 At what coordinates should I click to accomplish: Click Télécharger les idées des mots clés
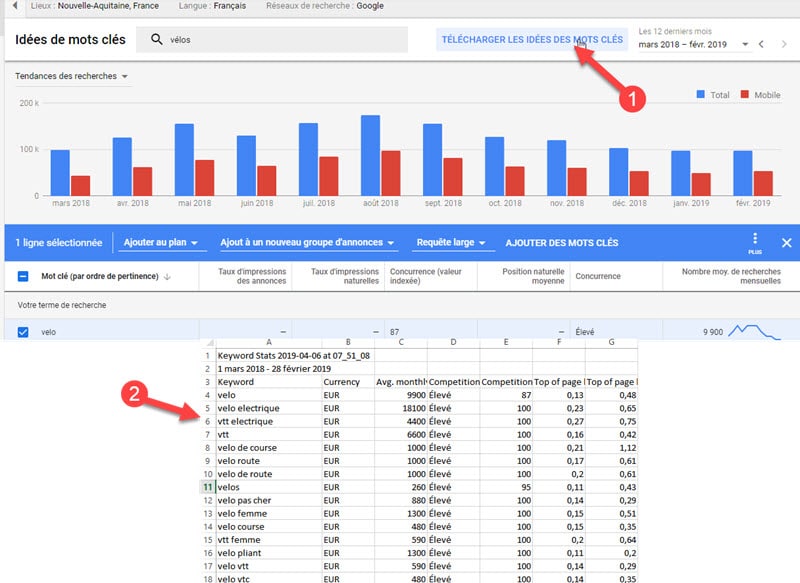(x=531, y=40)
